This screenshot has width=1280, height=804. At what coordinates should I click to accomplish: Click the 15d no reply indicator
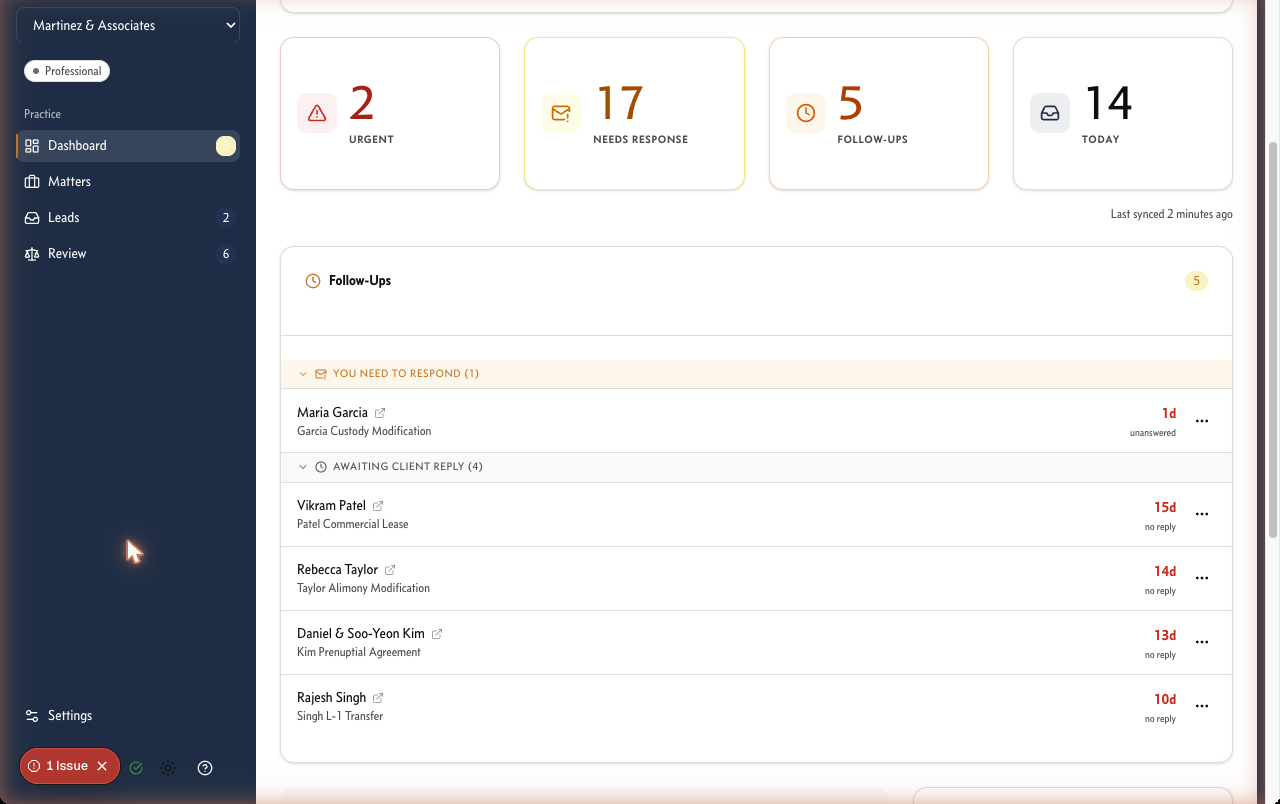click(x=1160, y=516)
